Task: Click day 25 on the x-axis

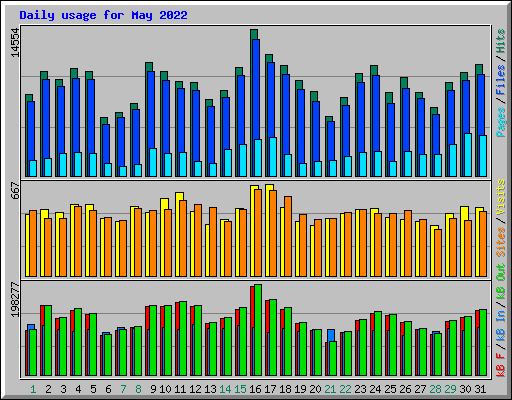Action: pos(390,389)
